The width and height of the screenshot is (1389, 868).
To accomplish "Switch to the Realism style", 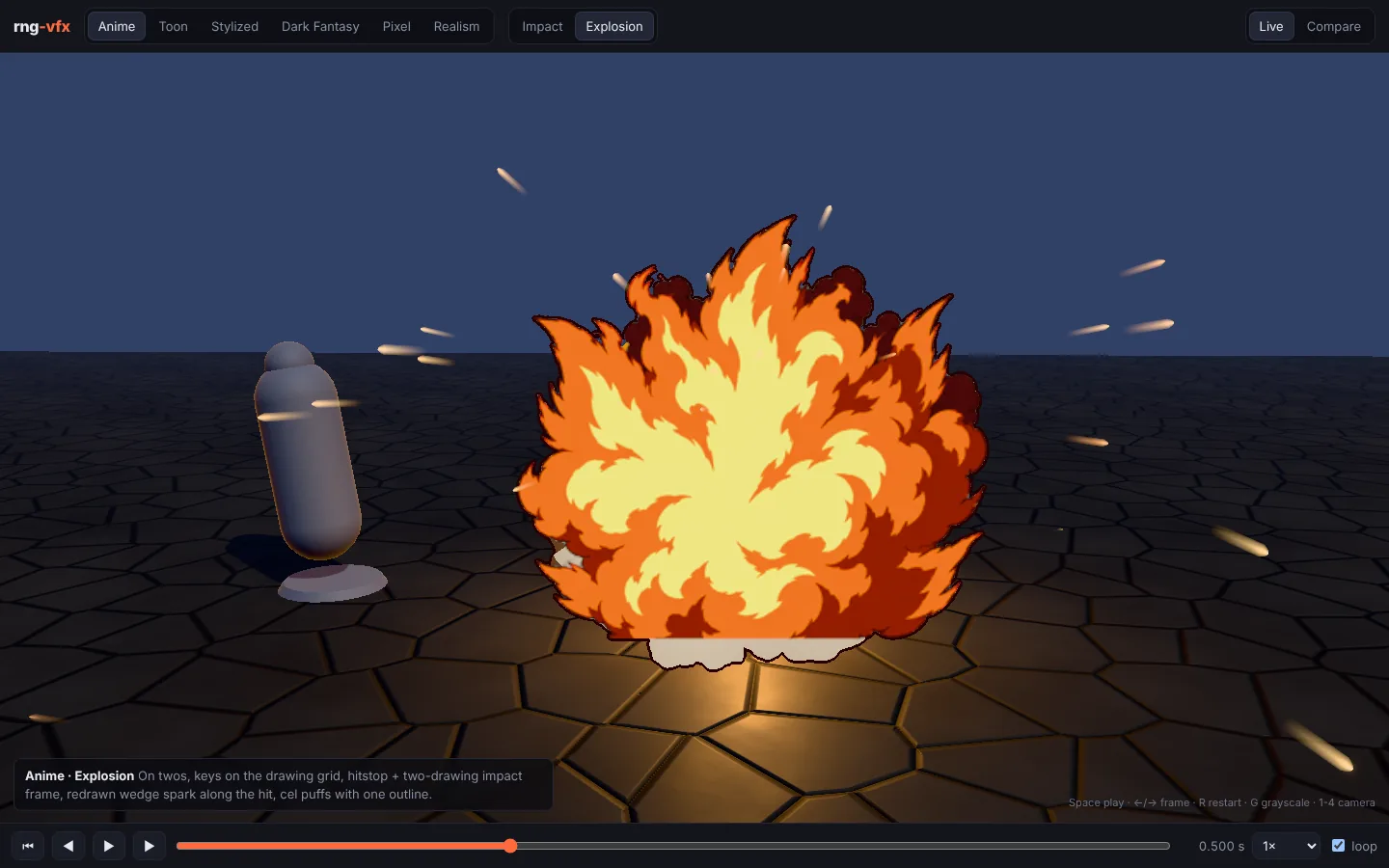I will click(x=456, y=26).
